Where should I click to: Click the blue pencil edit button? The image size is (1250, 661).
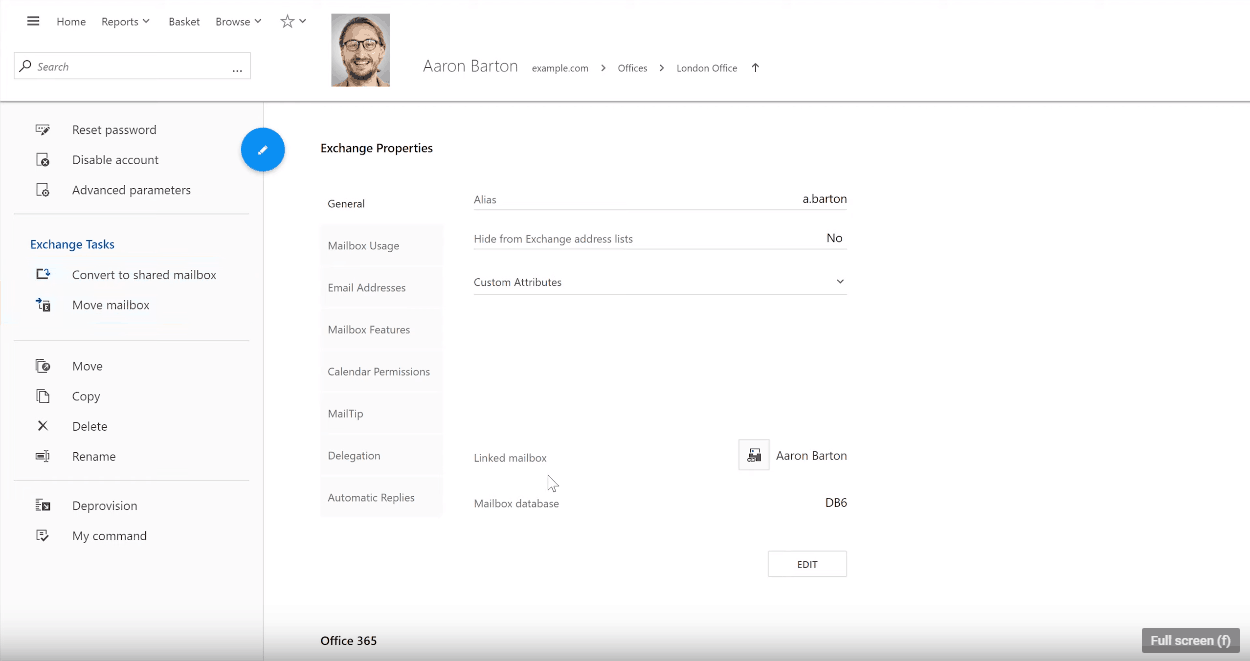click(263, 150)
